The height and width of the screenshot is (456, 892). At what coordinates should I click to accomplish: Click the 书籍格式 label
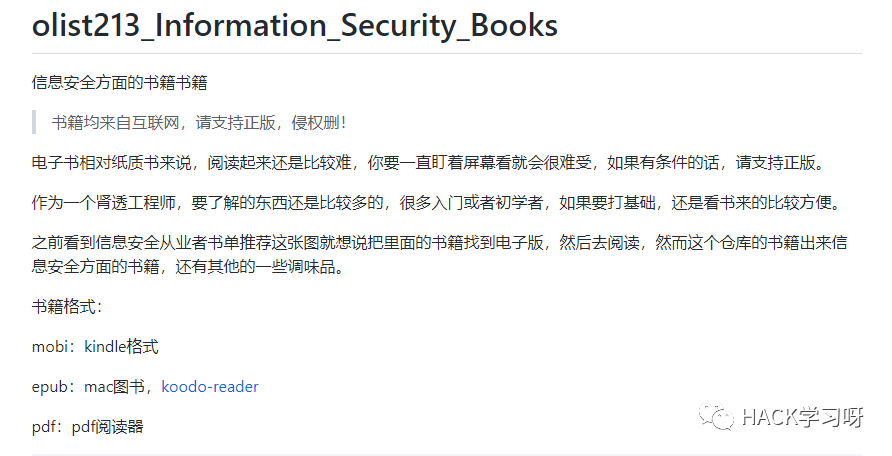click(x=67, y=306)
